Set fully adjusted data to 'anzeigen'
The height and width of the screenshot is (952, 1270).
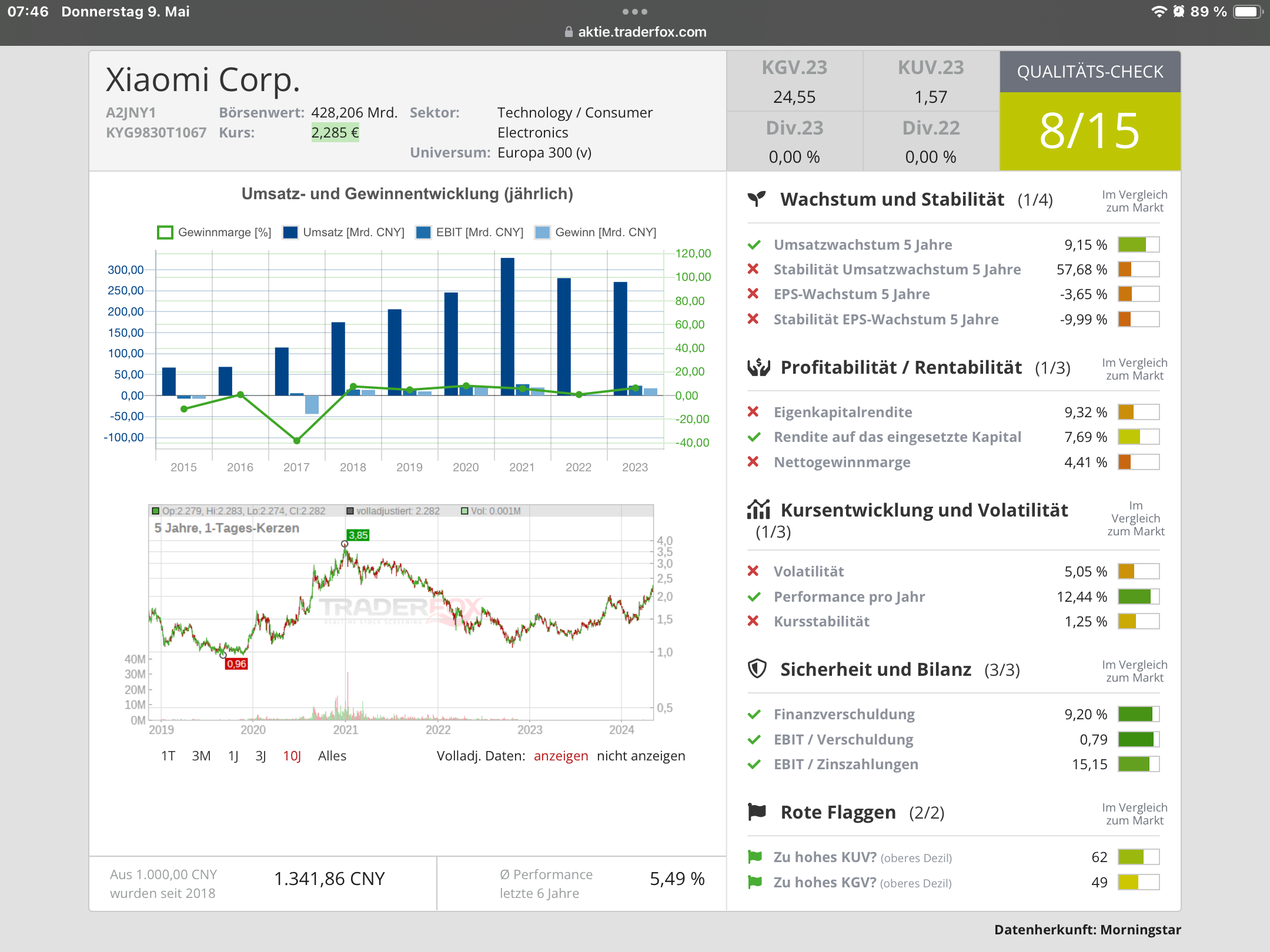point(561,756)
